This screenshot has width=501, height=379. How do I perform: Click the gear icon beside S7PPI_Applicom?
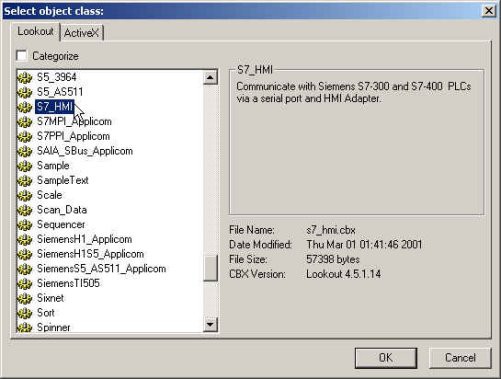point(24,136)
